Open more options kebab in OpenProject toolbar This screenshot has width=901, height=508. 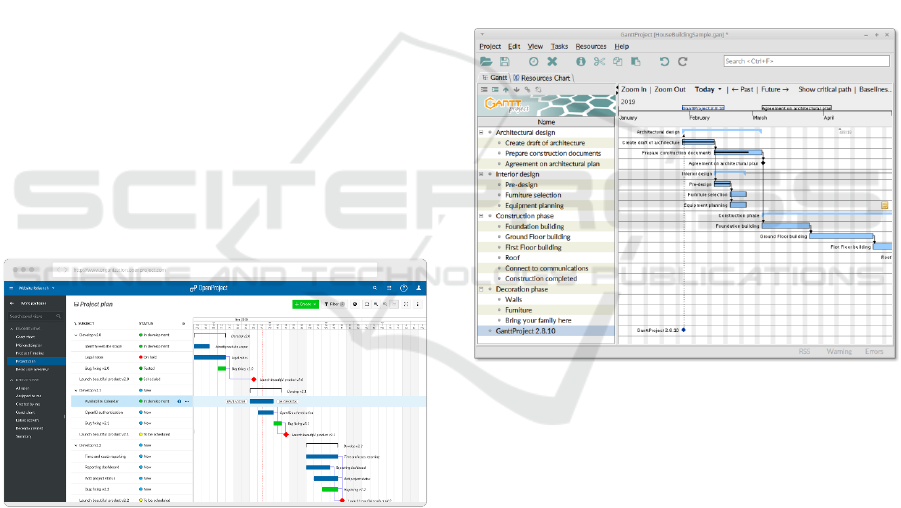(418, 304)
